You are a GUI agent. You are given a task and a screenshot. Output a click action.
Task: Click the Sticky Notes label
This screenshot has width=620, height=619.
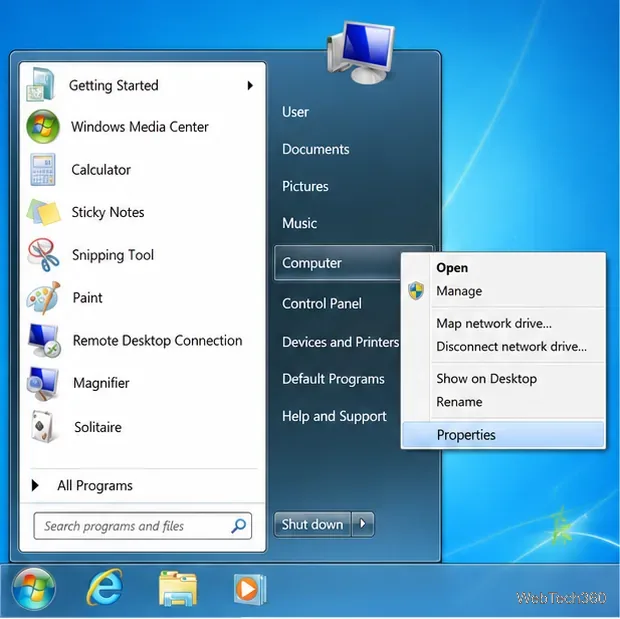coord(108,212)
